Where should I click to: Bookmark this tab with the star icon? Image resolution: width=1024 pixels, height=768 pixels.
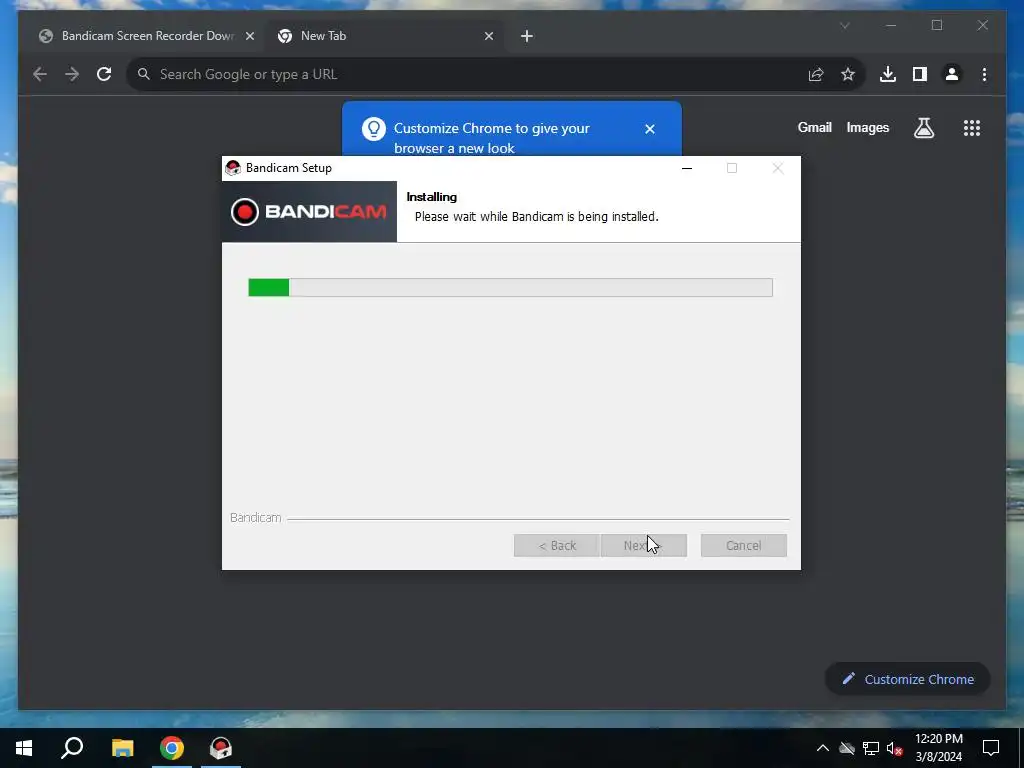click(848, 74)
